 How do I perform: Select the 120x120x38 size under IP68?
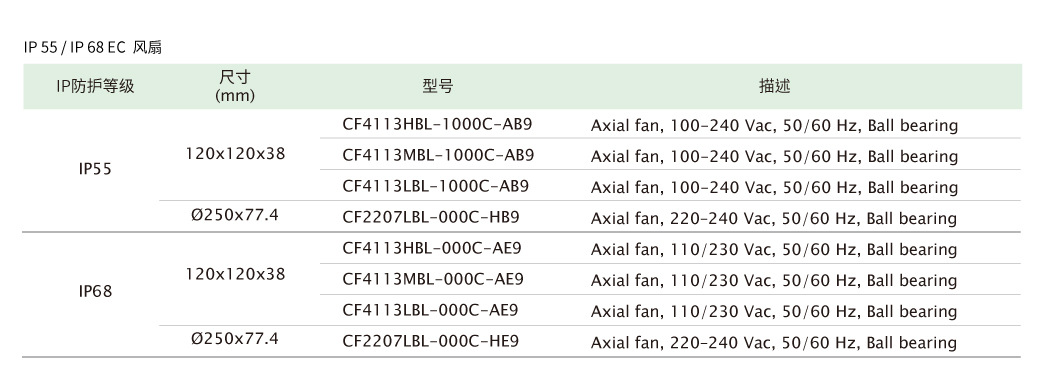(x=235, y=274)
